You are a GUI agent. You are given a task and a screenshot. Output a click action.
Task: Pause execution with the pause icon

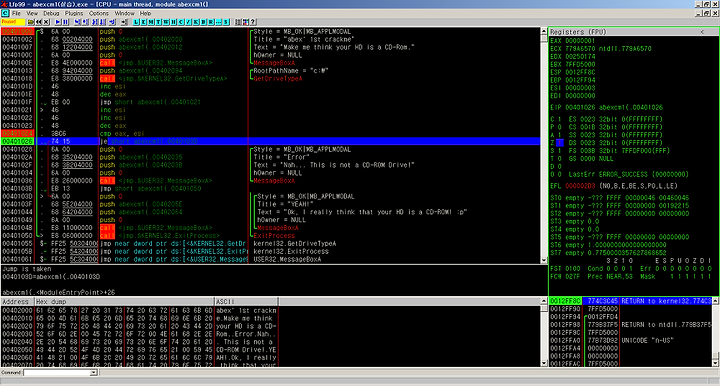(65, 22)
